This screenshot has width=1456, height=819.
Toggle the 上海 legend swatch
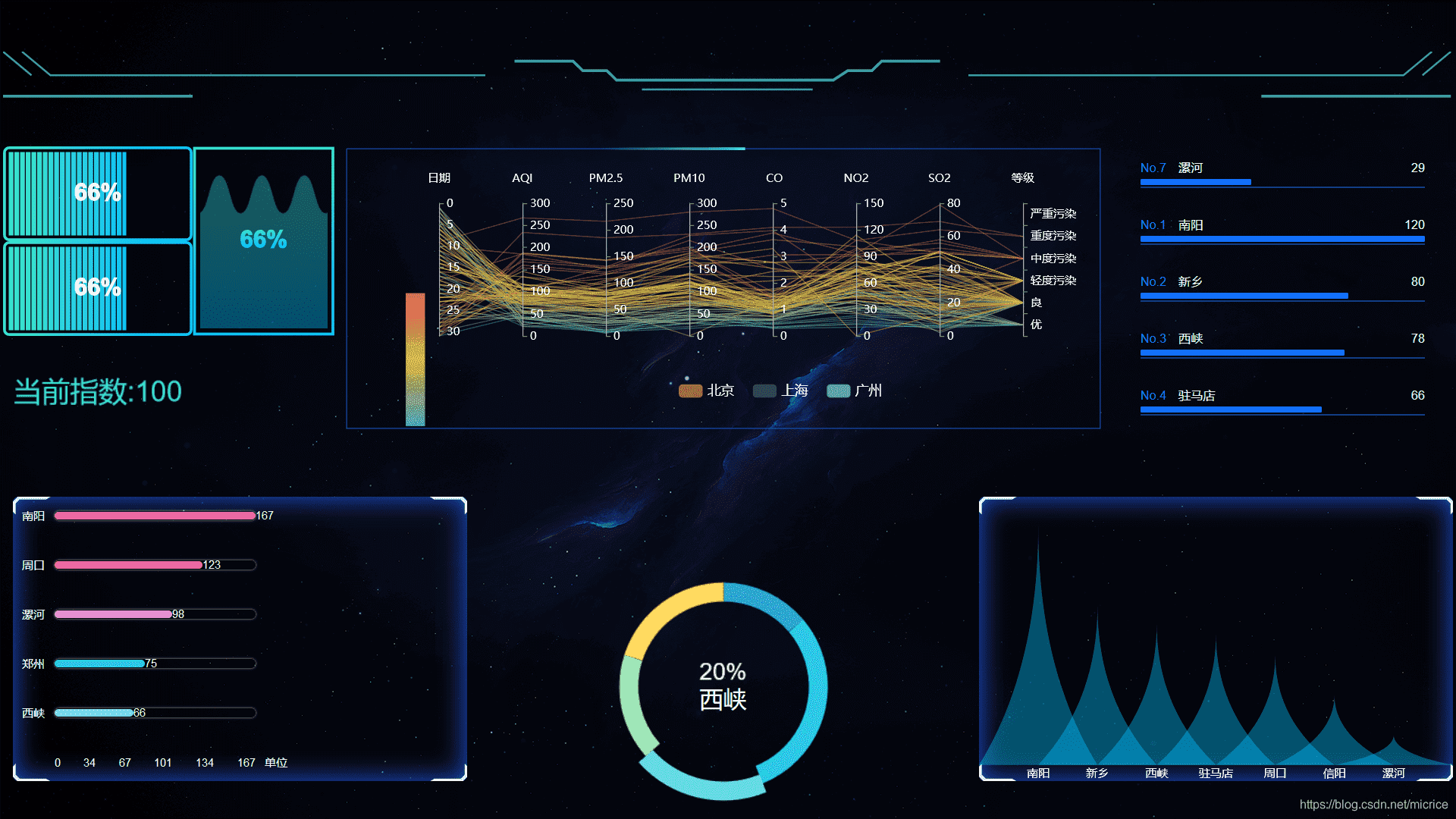coord(764,391)
